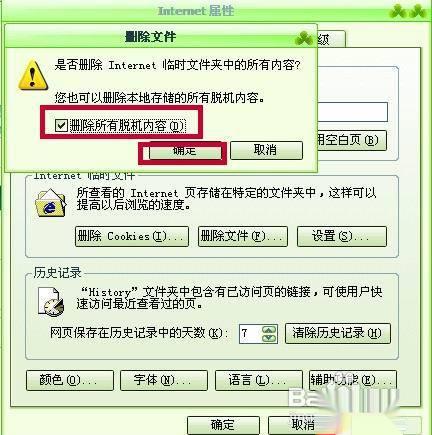Click the homepage address input field

pyautogui.click(x=352, y=112)
